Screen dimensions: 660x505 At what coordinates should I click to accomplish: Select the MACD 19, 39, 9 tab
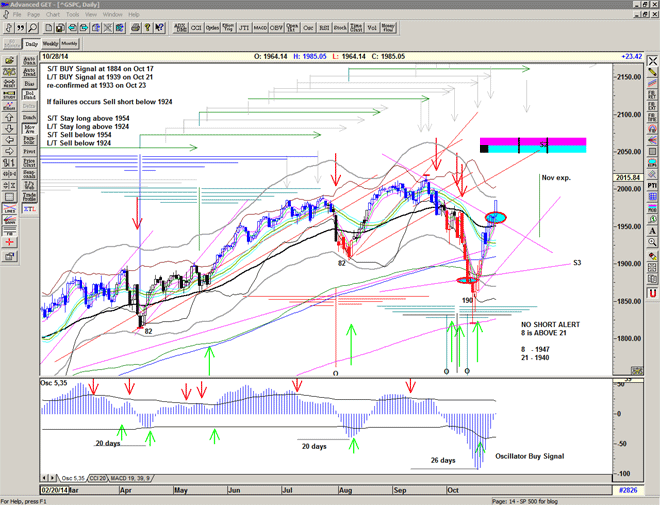[x=132, y=479]
